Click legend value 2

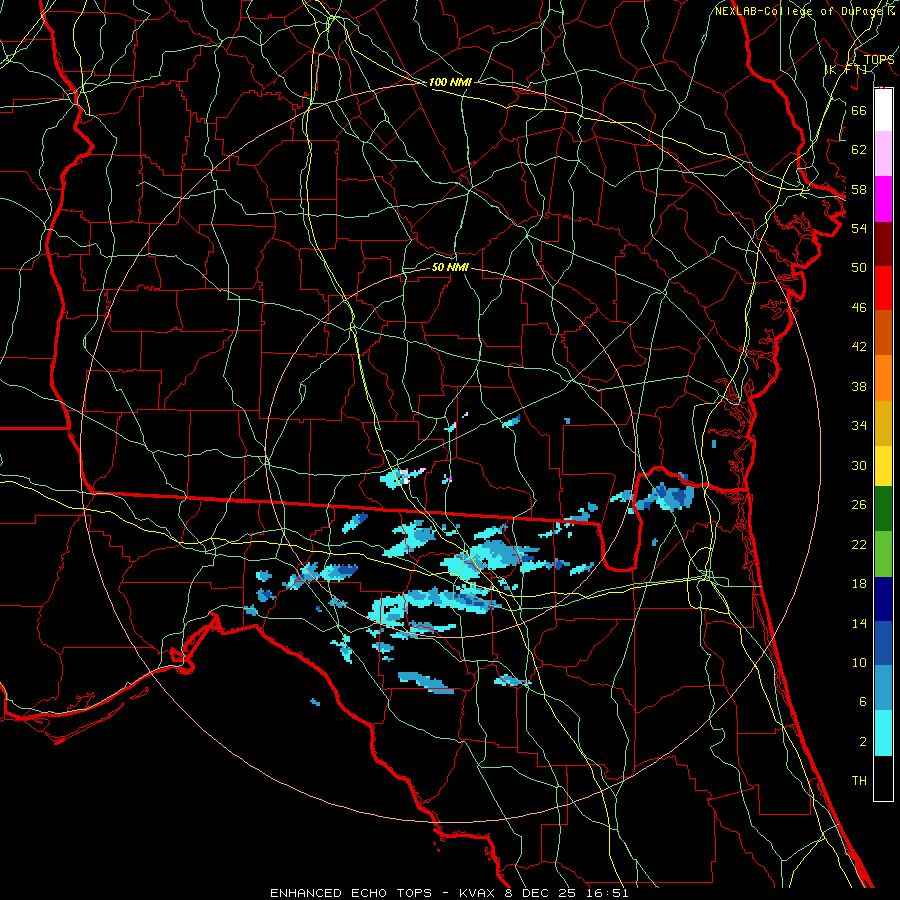862,742
